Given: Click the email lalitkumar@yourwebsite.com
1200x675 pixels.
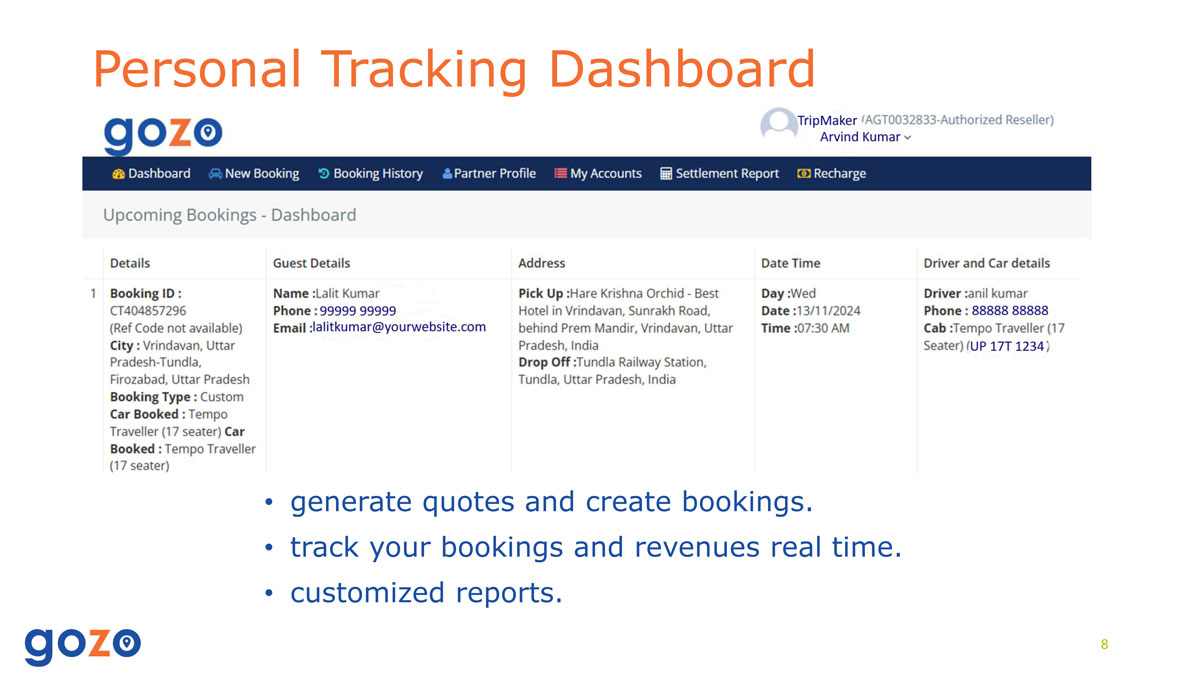Looking at the screenshot, I should coord(399,327).
